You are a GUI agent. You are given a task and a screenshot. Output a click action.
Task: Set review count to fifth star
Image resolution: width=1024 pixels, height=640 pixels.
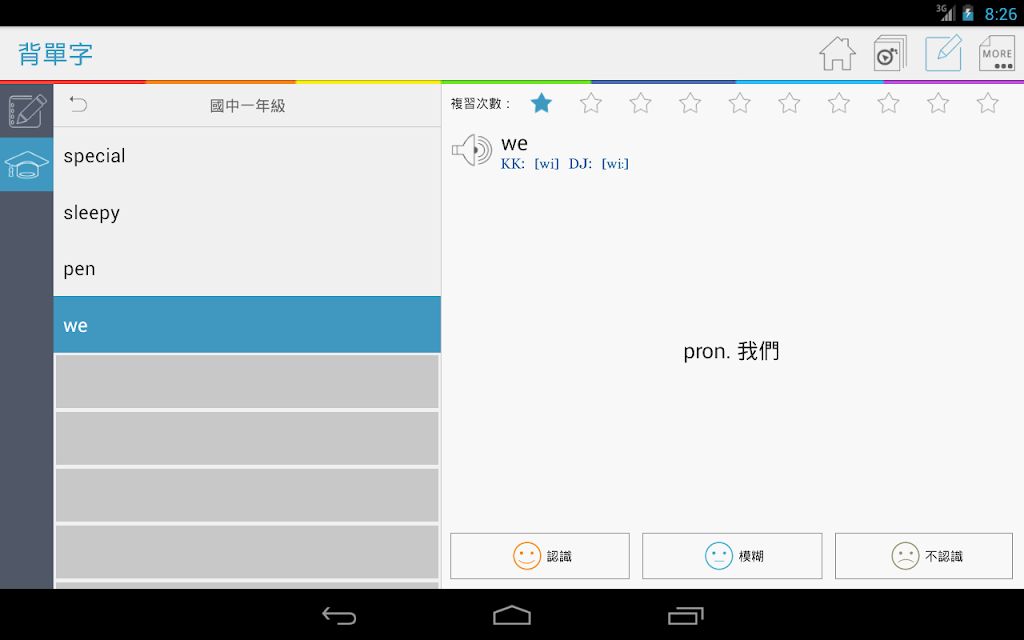740,103
